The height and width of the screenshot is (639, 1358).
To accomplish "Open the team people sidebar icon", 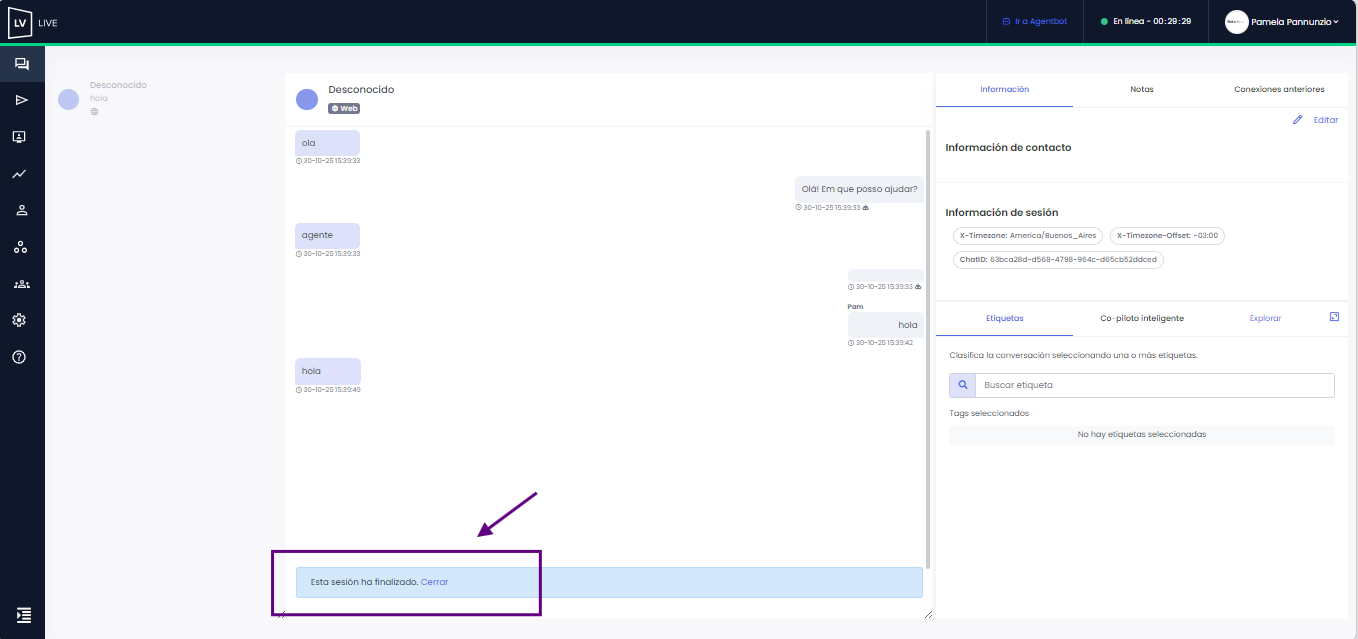I will click(21, 284).
